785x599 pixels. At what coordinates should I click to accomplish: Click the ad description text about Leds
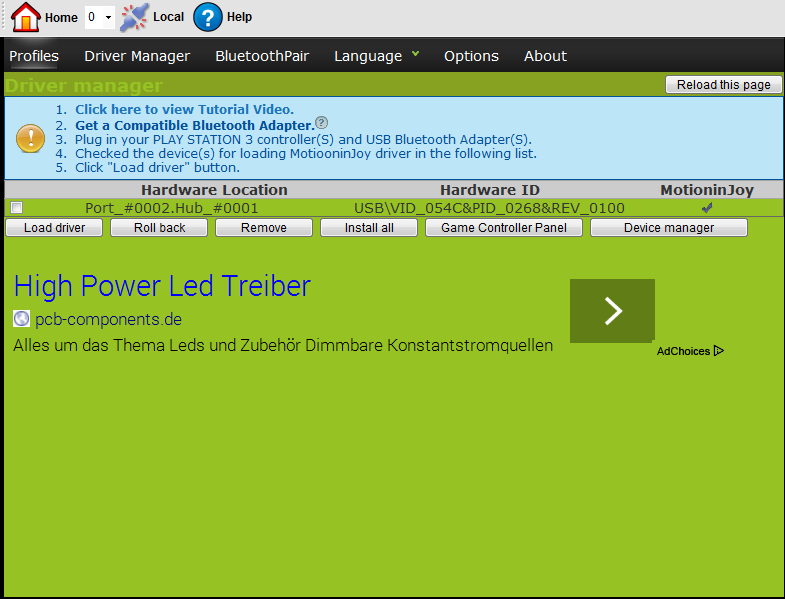tap(283, 345)
